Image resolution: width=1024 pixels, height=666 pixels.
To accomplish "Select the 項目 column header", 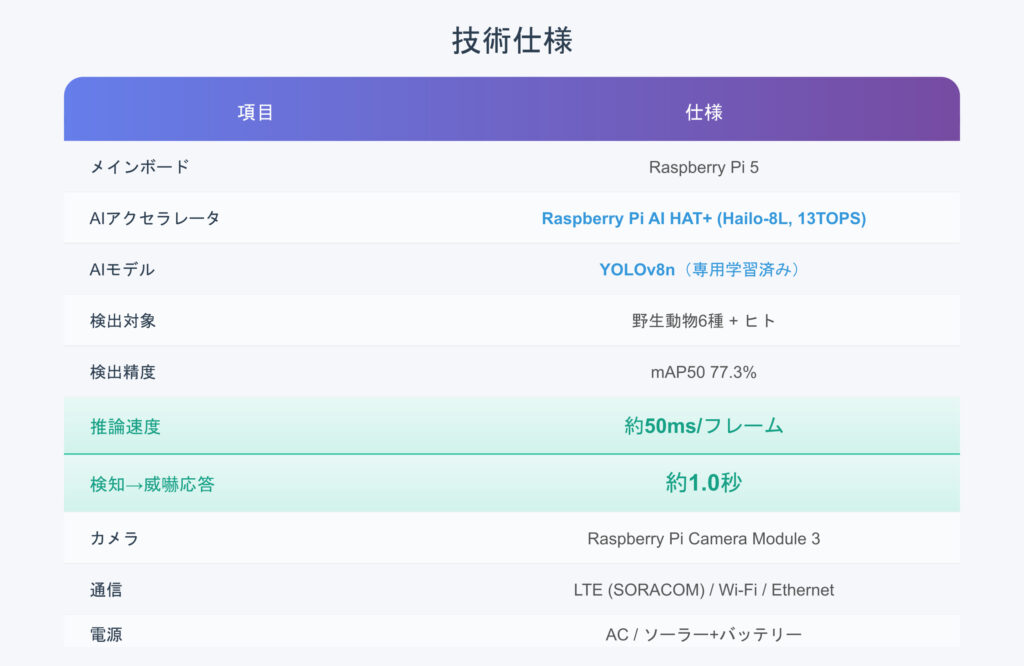I will [x=255, y=112].
